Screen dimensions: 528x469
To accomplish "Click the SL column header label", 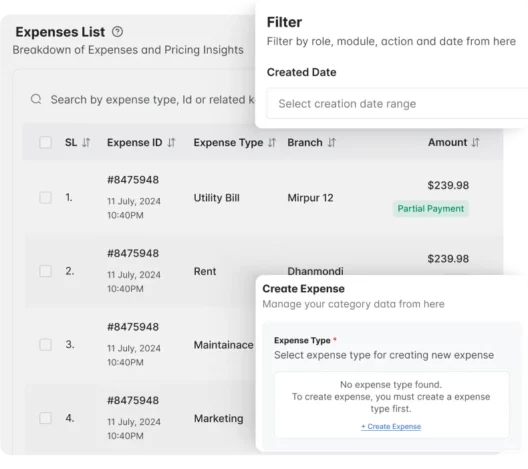I will pos(71,143).
